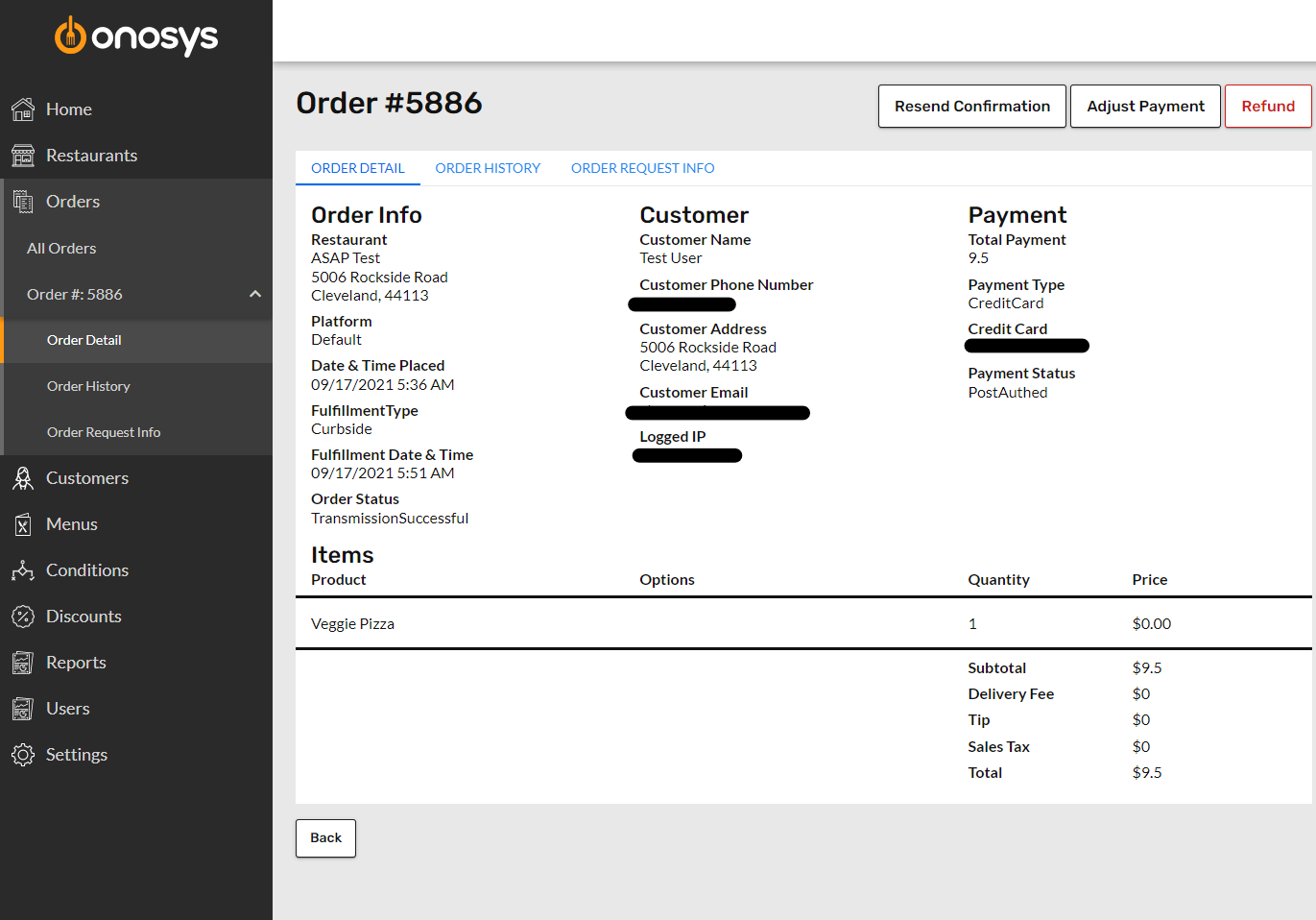Select the Reports icon
1316x920 pixels.
(x=23, y=662)
